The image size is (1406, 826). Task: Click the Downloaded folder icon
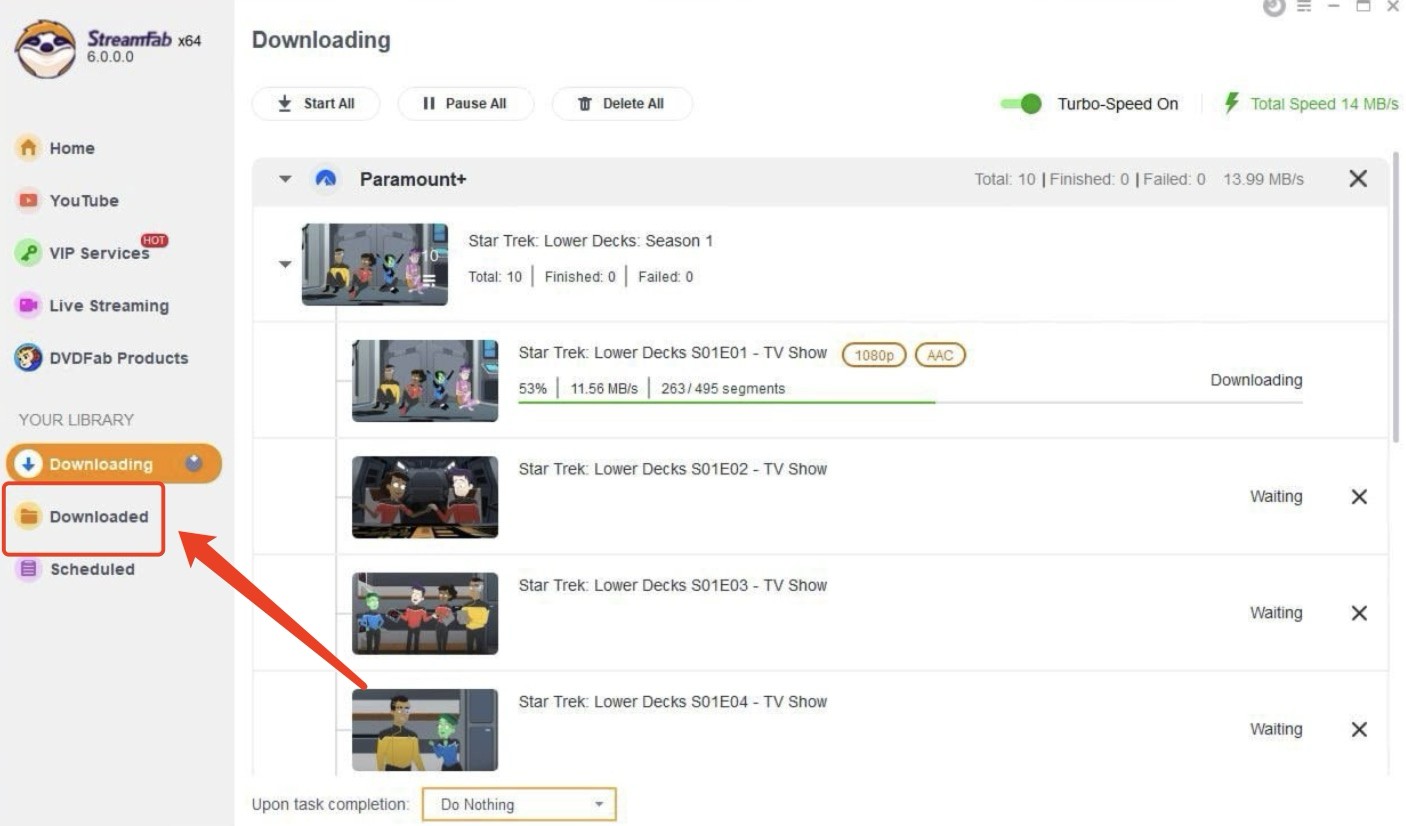tap(29, 516)
